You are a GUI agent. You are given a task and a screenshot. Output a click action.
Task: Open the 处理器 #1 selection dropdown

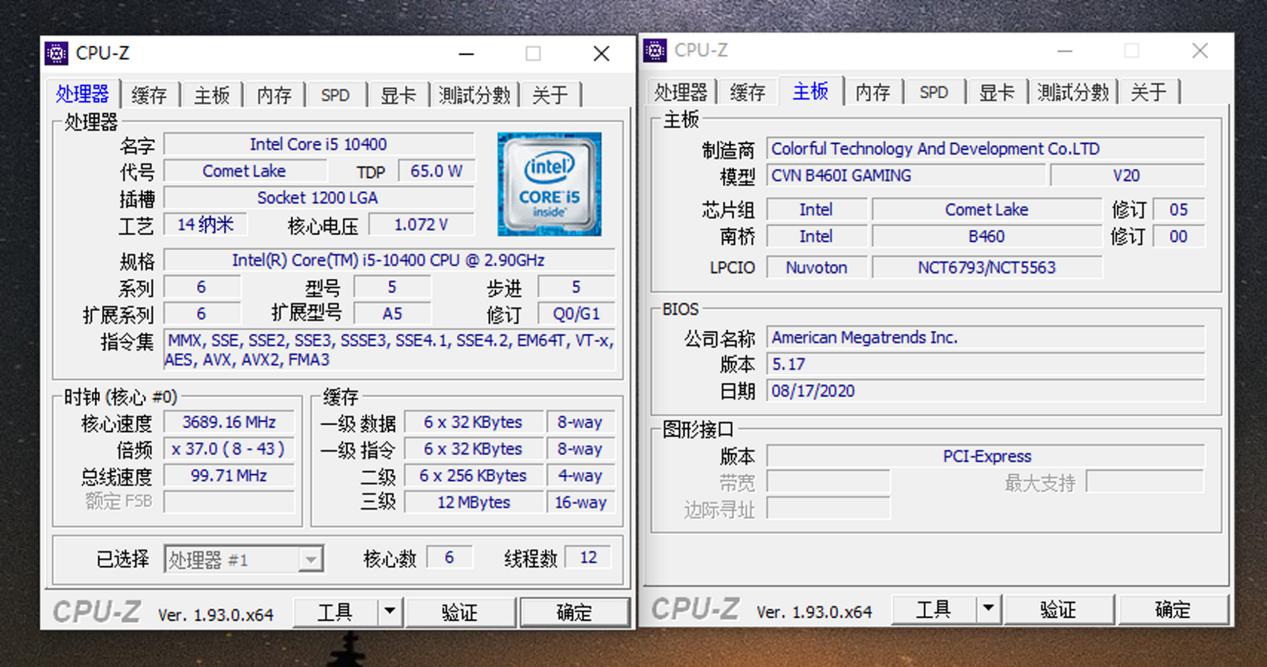point(311,560)
